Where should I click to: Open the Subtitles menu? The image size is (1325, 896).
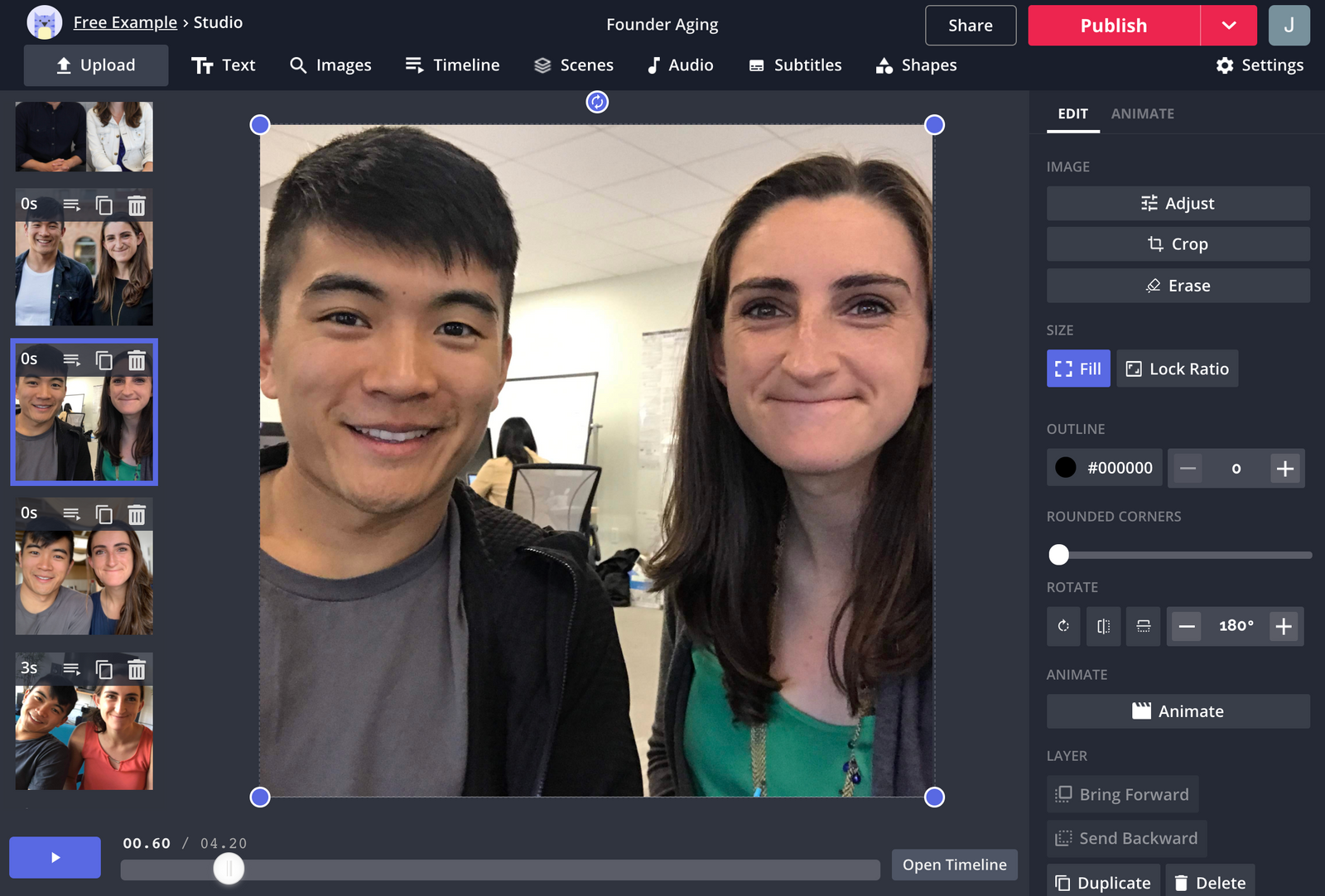coord(794,65)
